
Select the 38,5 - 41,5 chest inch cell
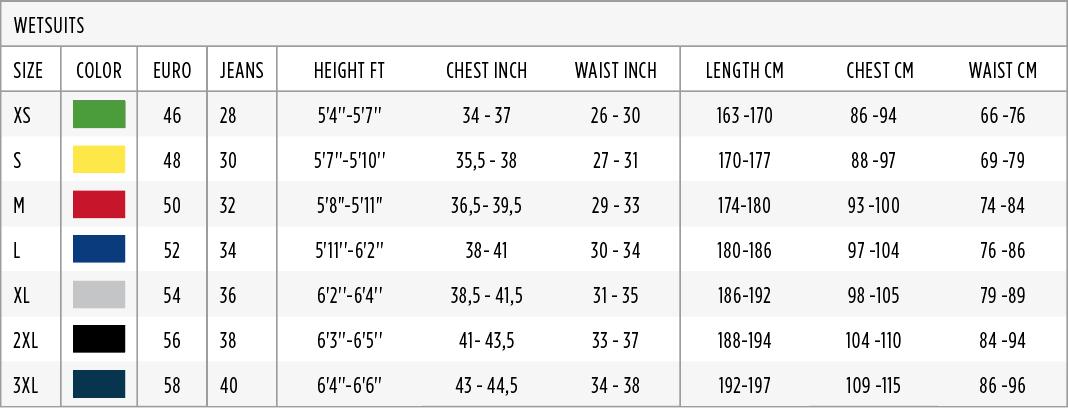pos(486,296)
